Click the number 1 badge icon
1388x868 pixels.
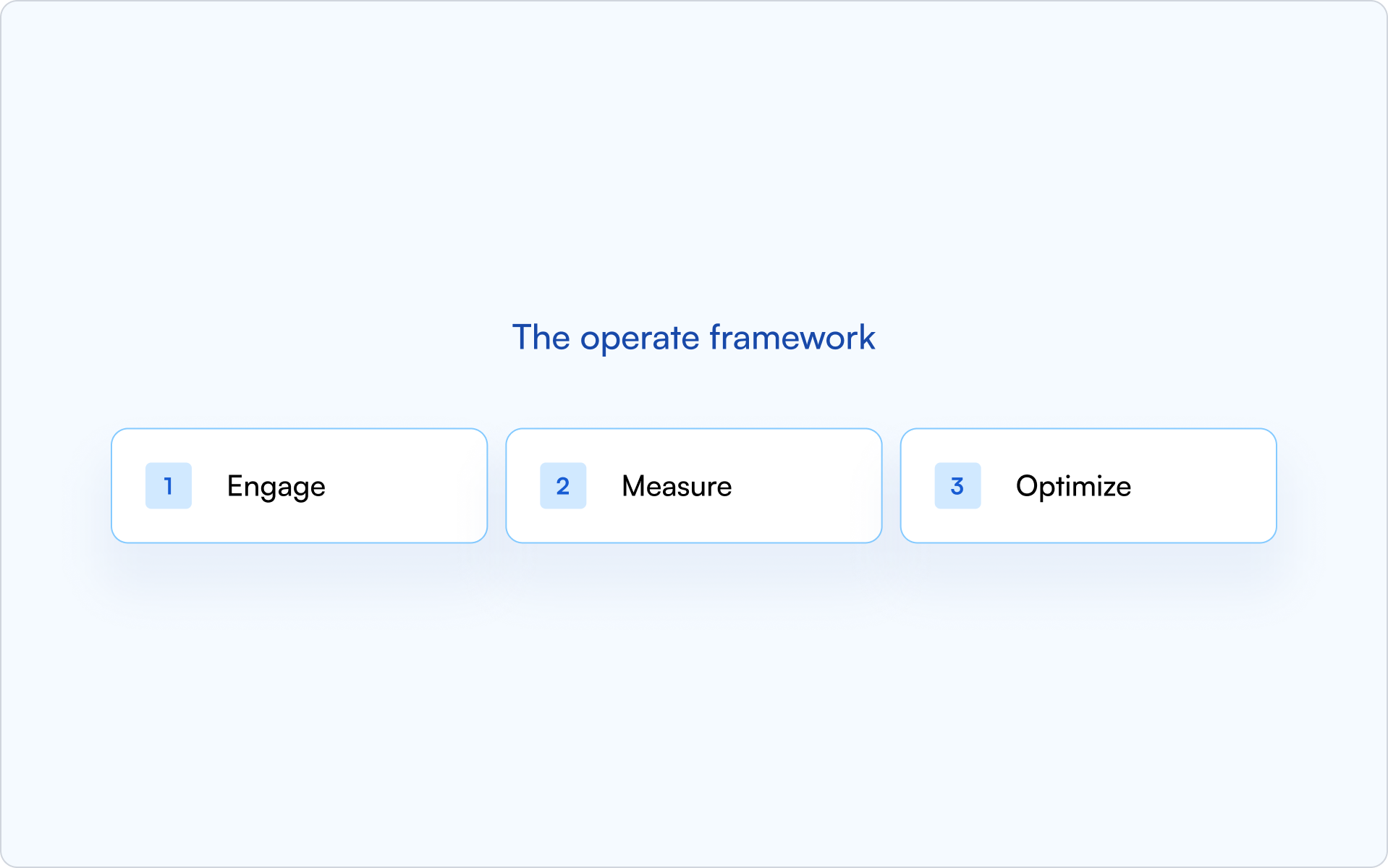click(x=169, y=486)
